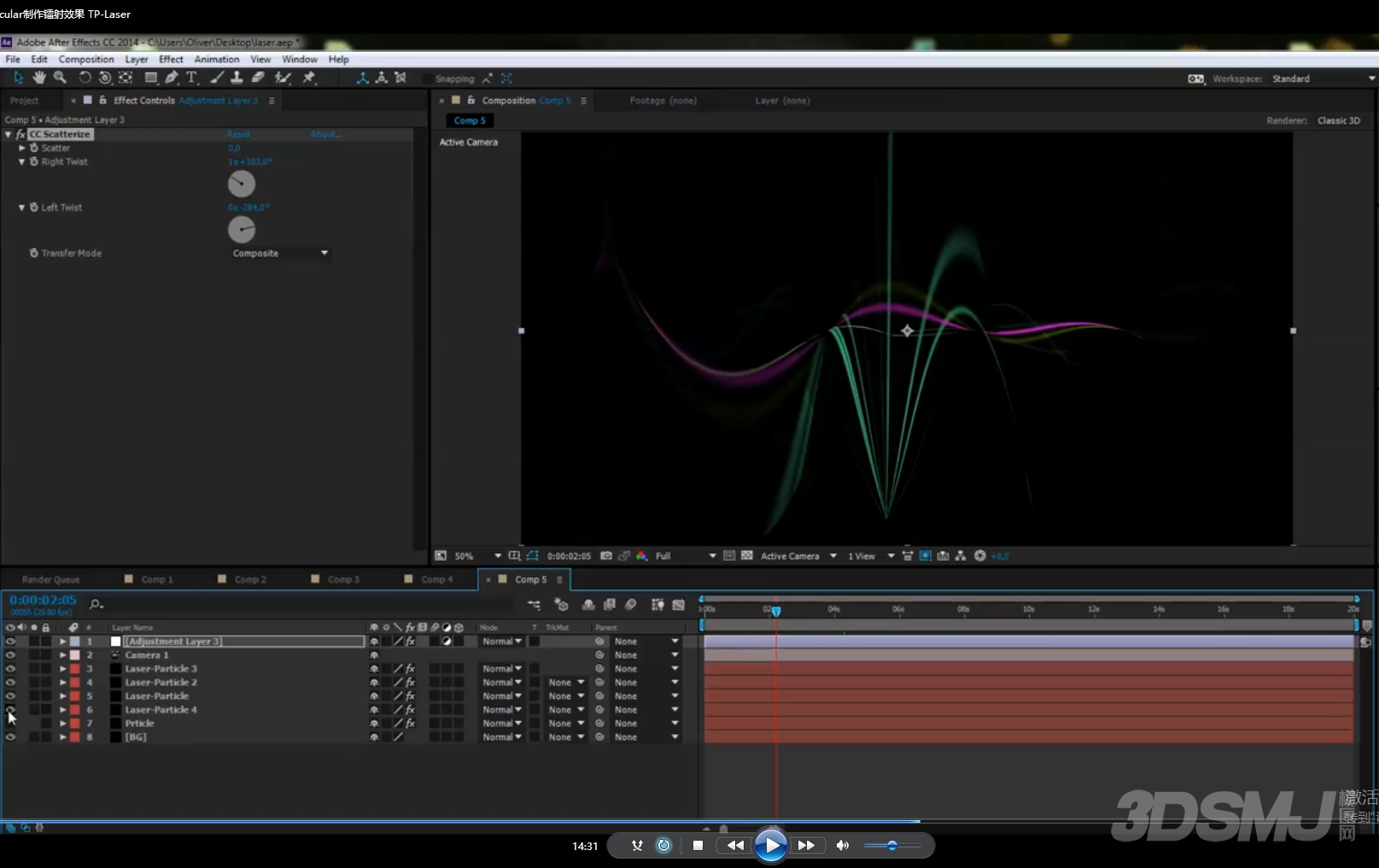Open the Composition menu
The image size is (1379, 868).
point(85,60)
